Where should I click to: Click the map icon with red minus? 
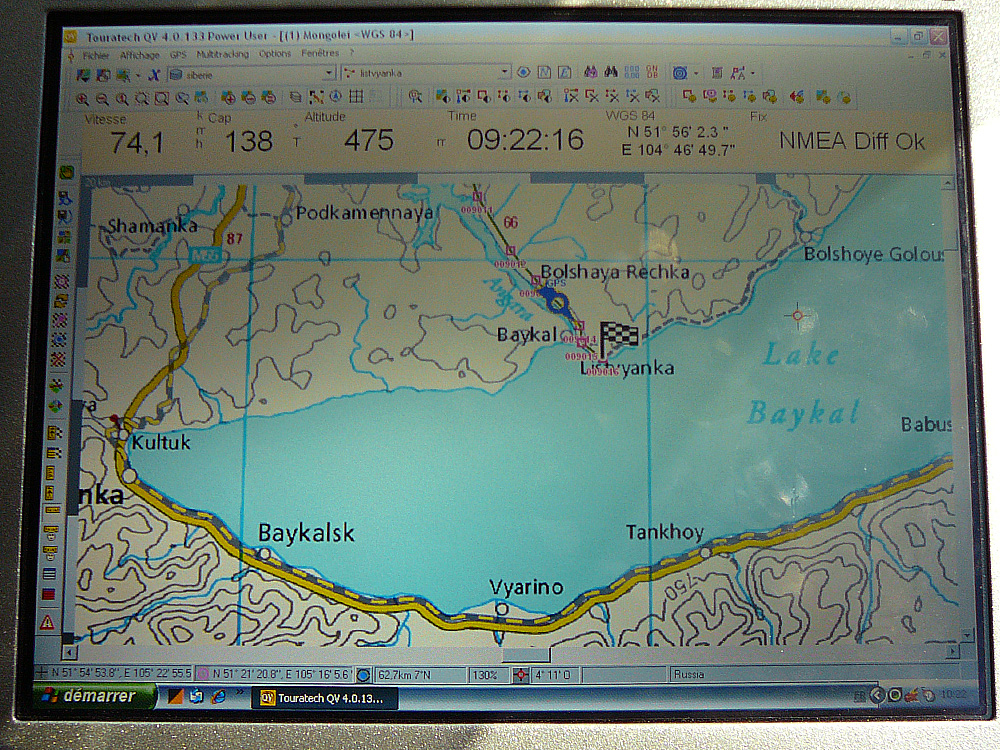(x=248, y=98)
